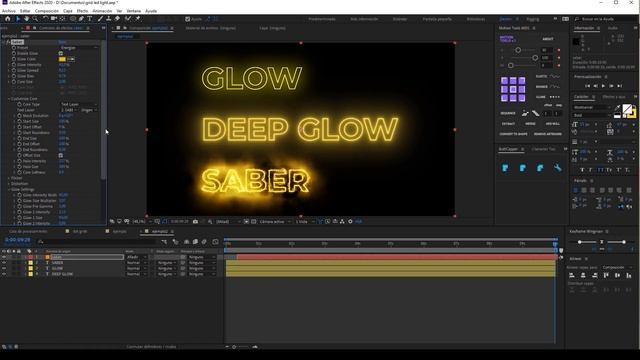Select the Puppet Pin tool
Image resolution: width=640 pixels, height=360 pixels.
pos(138,19)
